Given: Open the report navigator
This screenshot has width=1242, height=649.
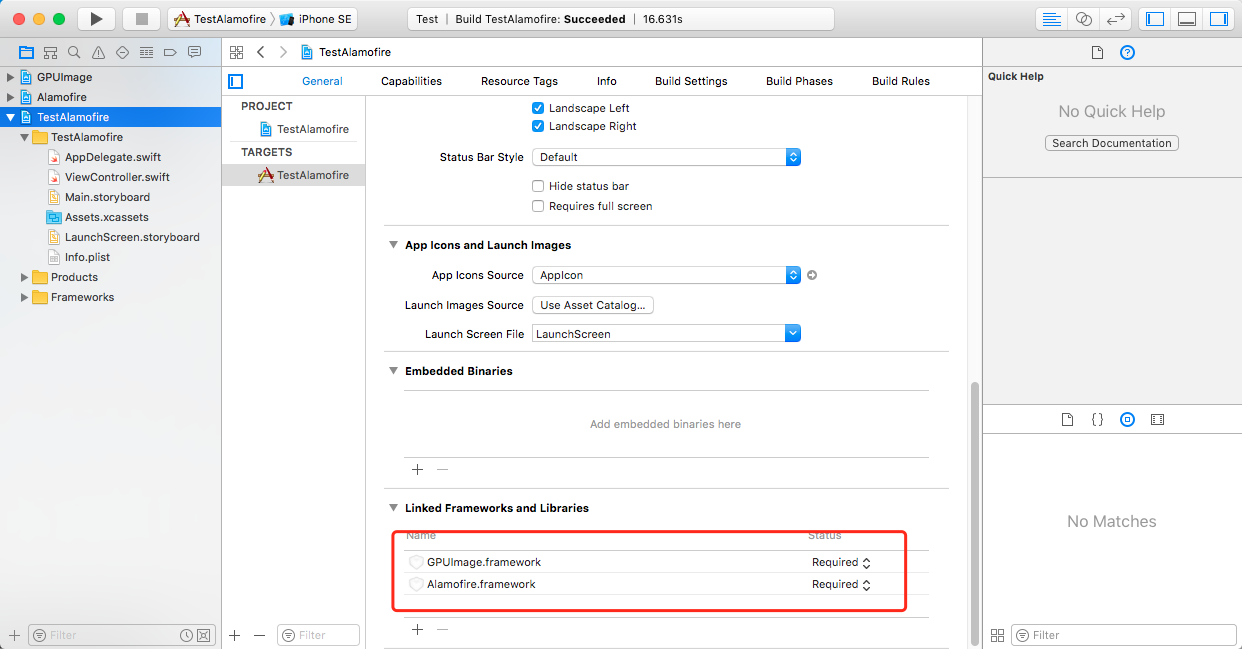Looking at the screenshot, I should (x=194, y=52).
